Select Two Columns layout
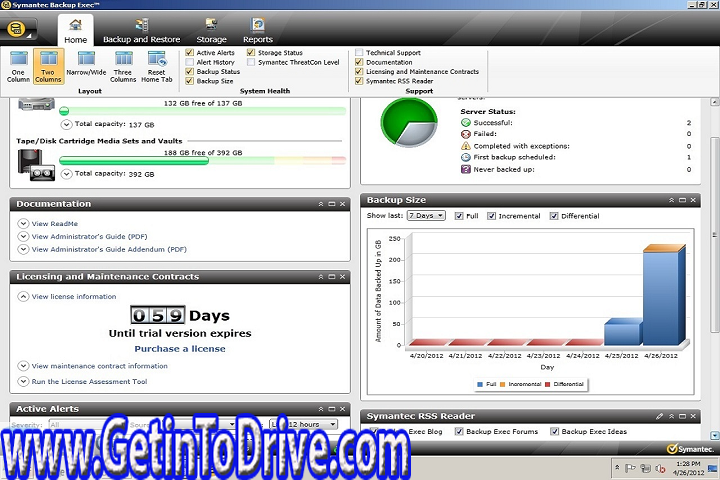720x480 pixels. pyautogui.click(x=48, y=67)
